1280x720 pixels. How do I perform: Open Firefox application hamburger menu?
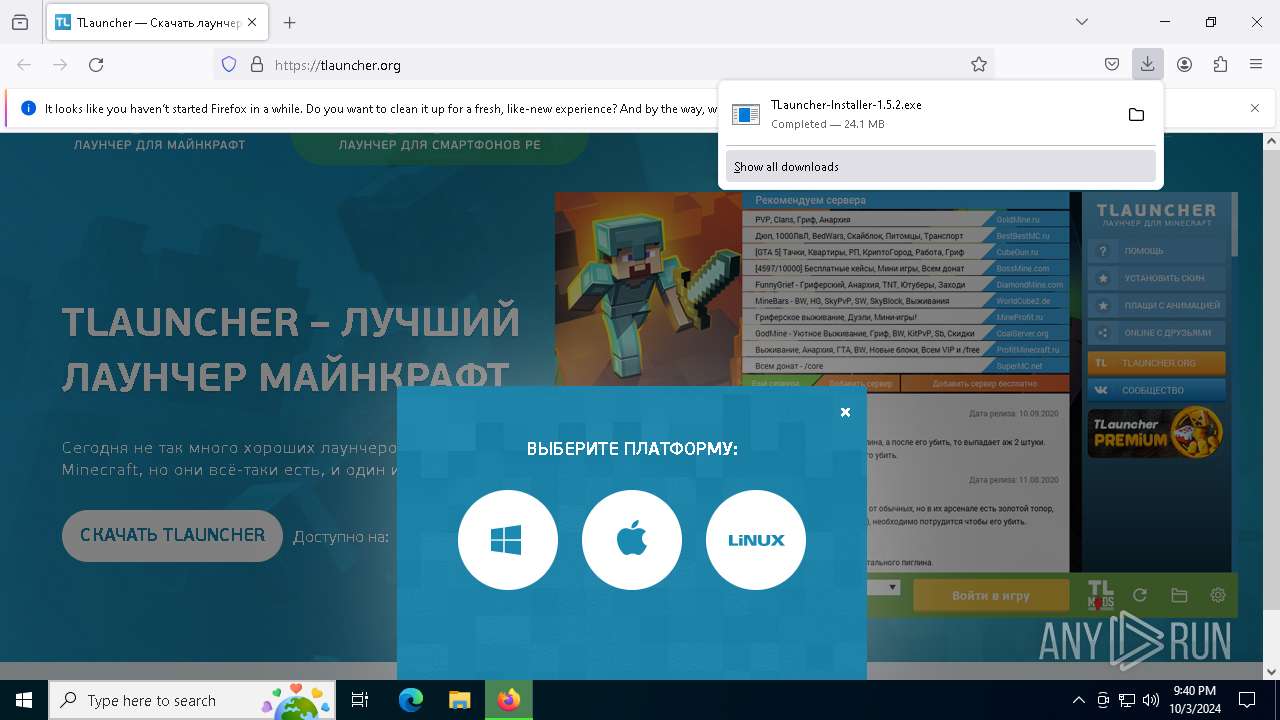[x=1256, y=65]
